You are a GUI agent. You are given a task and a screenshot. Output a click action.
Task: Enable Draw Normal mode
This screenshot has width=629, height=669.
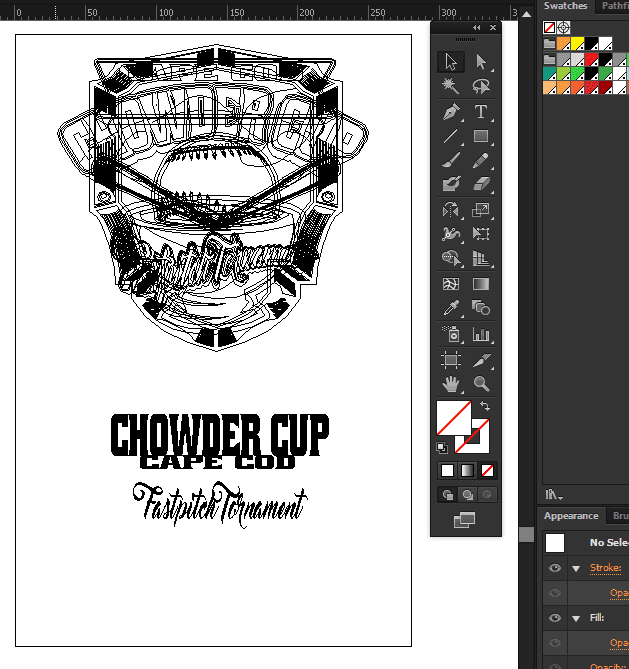coord(448,494)
